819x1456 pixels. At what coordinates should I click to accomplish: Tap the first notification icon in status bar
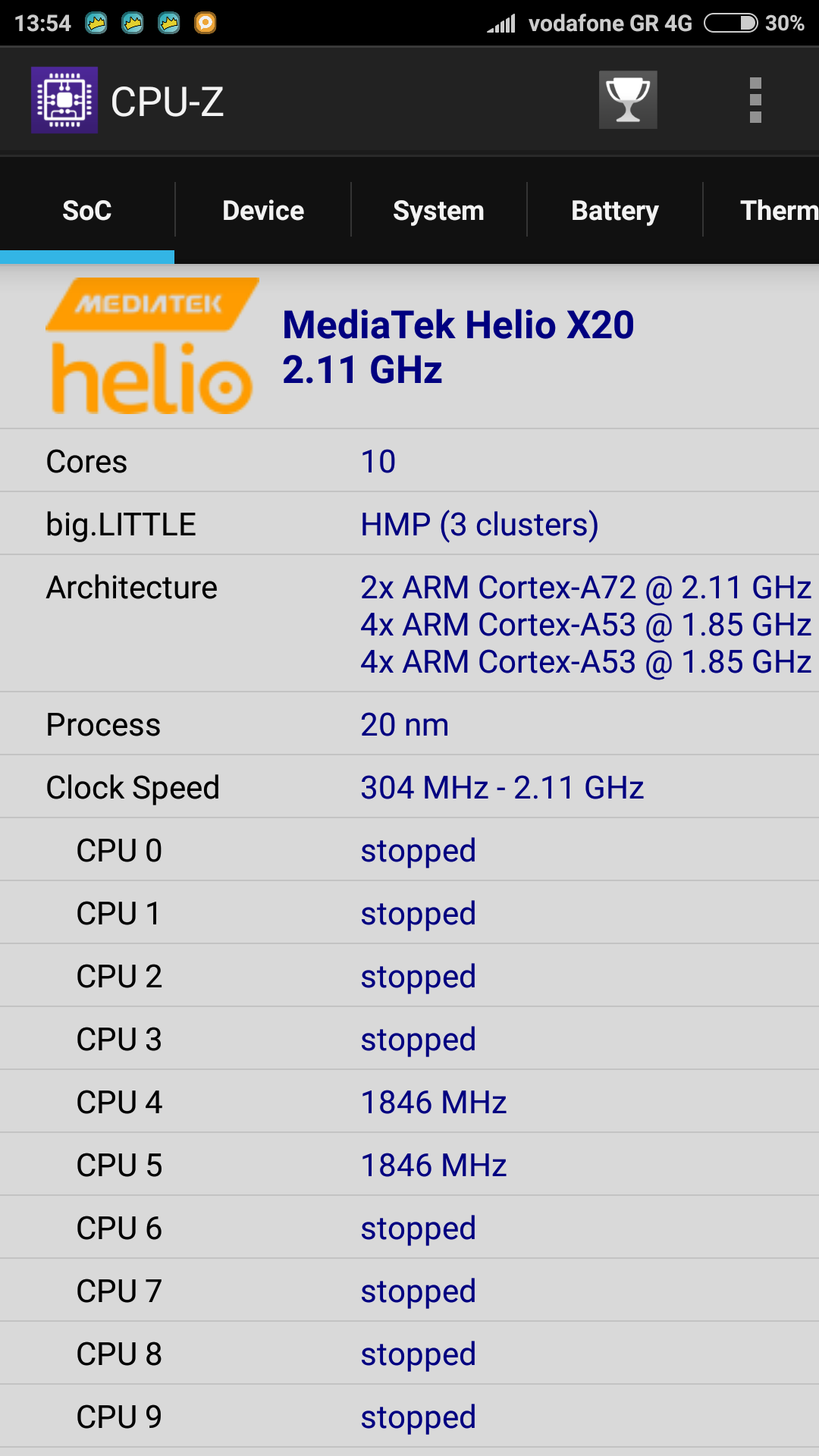pos(96,24)
